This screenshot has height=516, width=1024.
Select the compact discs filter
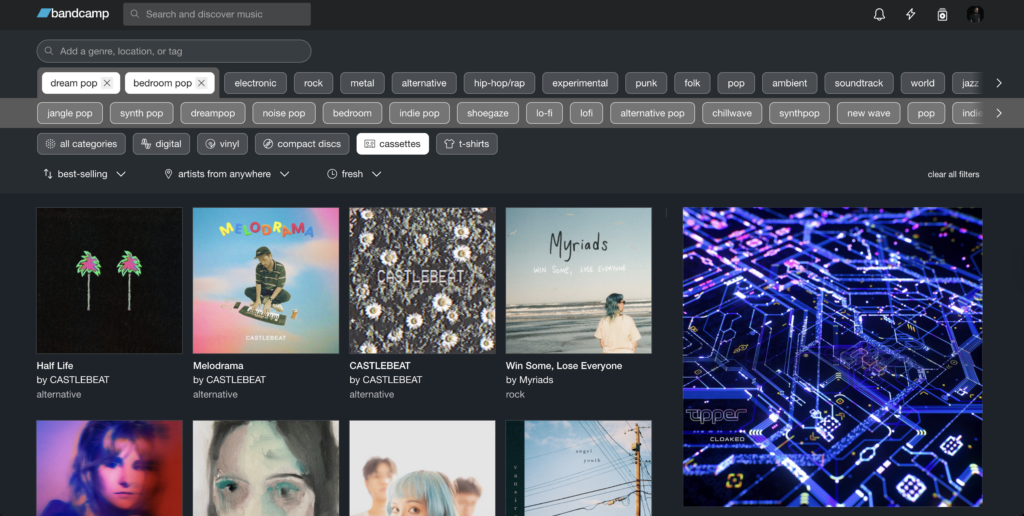pyautogui.click(x=302, y=144)
